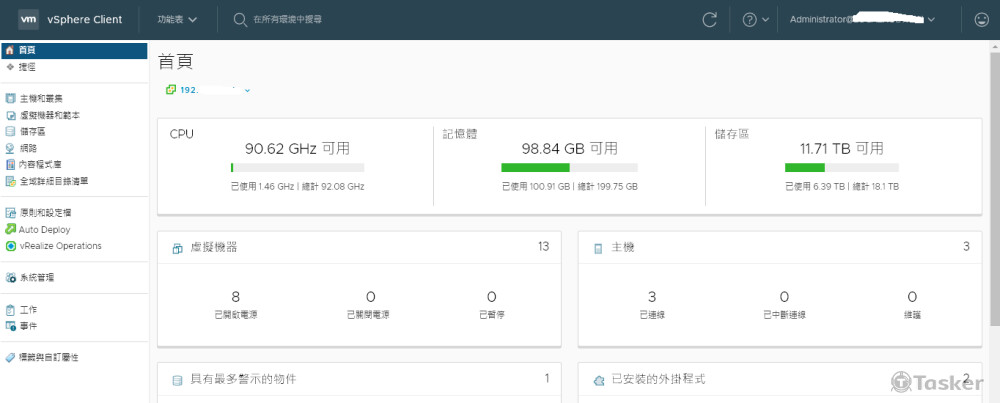Open 全域詳細目錄清單 in sidebar

tap(53, 181)
